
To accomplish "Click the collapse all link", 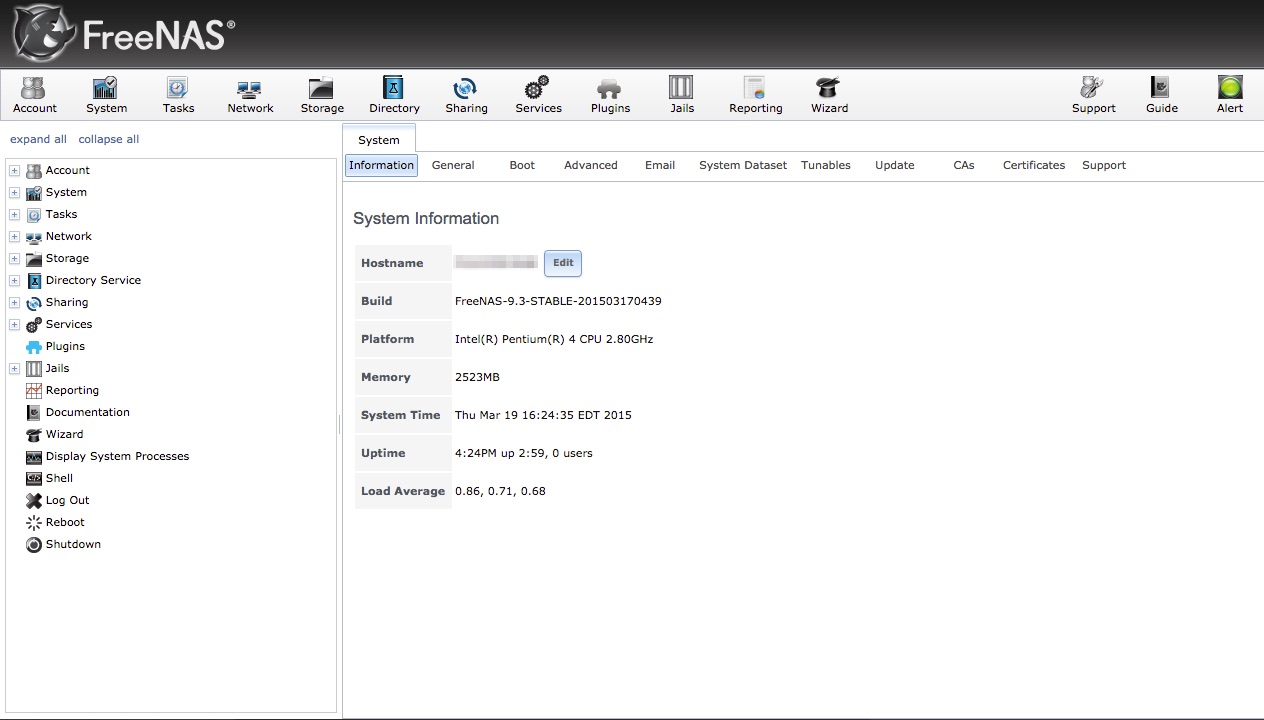I will click(108, 139).
